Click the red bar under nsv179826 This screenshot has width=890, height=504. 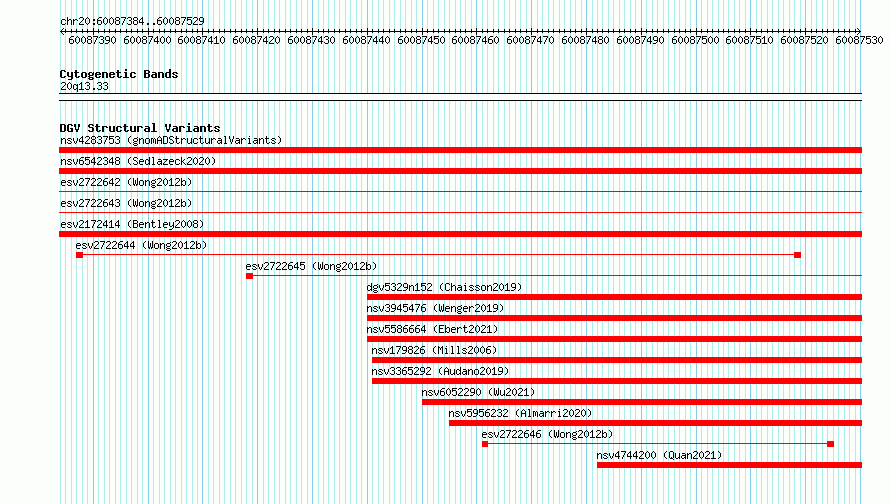click(x=617, y=360)
